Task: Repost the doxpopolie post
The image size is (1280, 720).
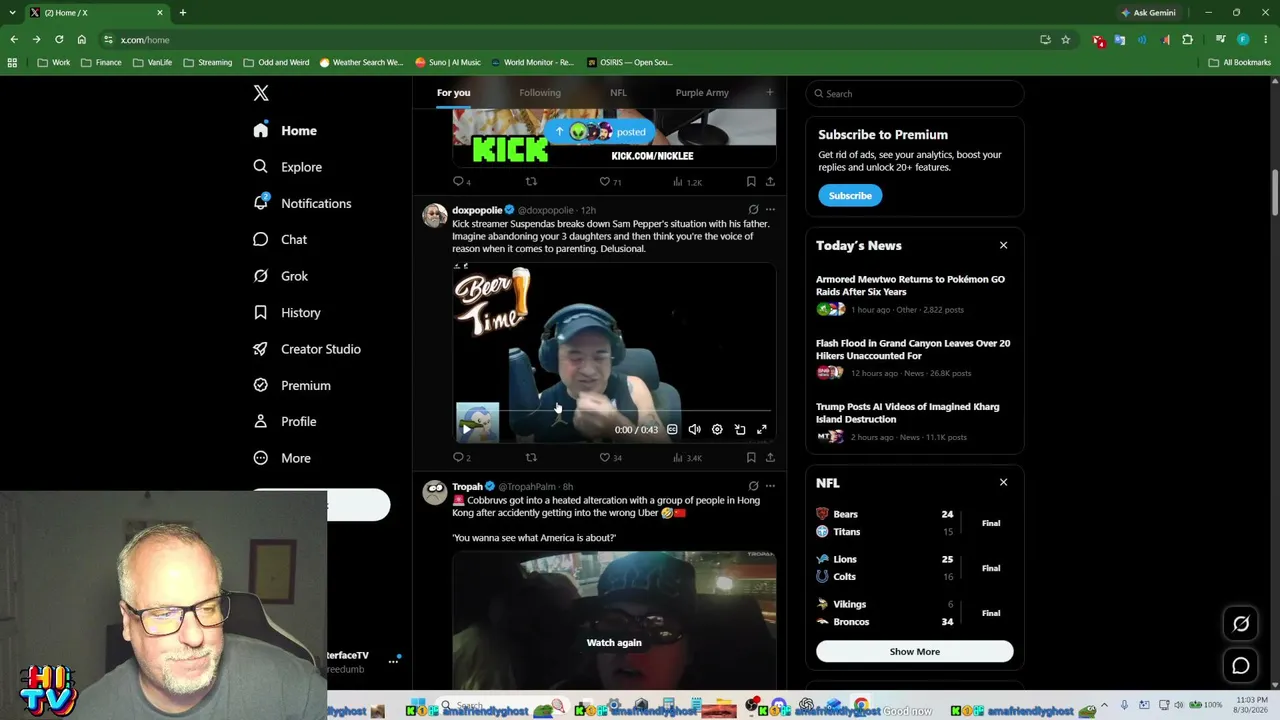Action: pyautogui.click(x=531, y=458)
